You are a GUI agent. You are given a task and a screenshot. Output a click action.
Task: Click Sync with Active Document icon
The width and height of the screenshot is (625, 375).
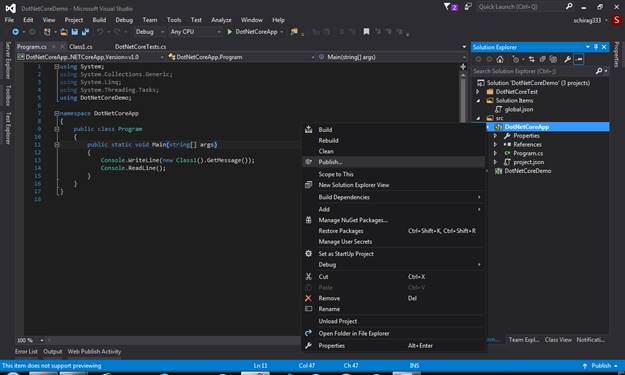point(531,59)
